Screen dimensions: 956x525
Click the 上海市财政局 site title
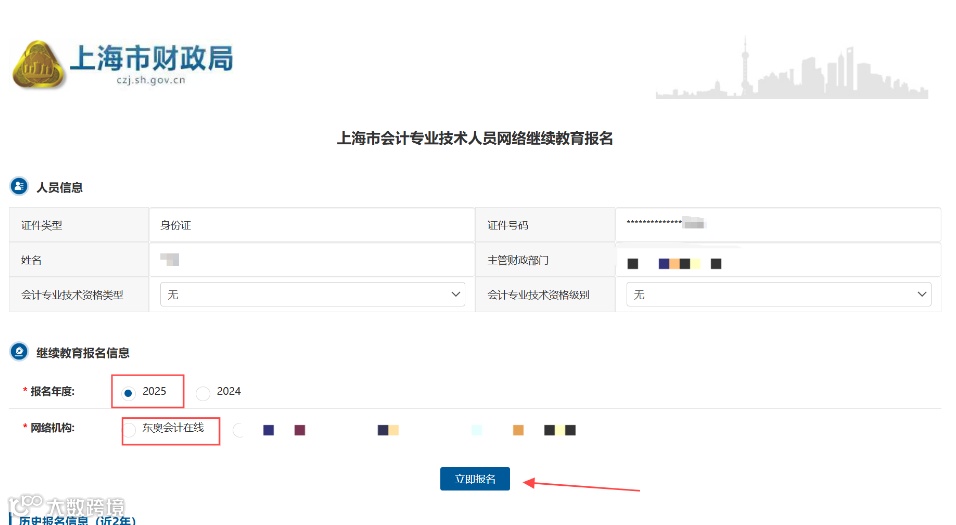(151, 58)
